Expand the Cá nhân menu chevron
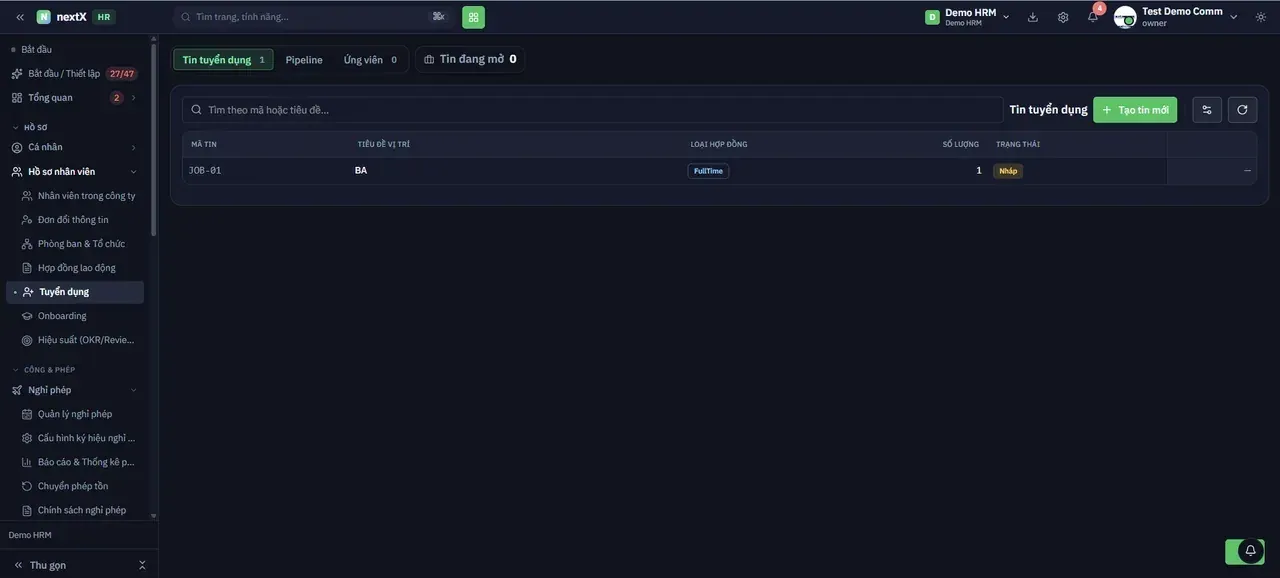 coord(134,148)
